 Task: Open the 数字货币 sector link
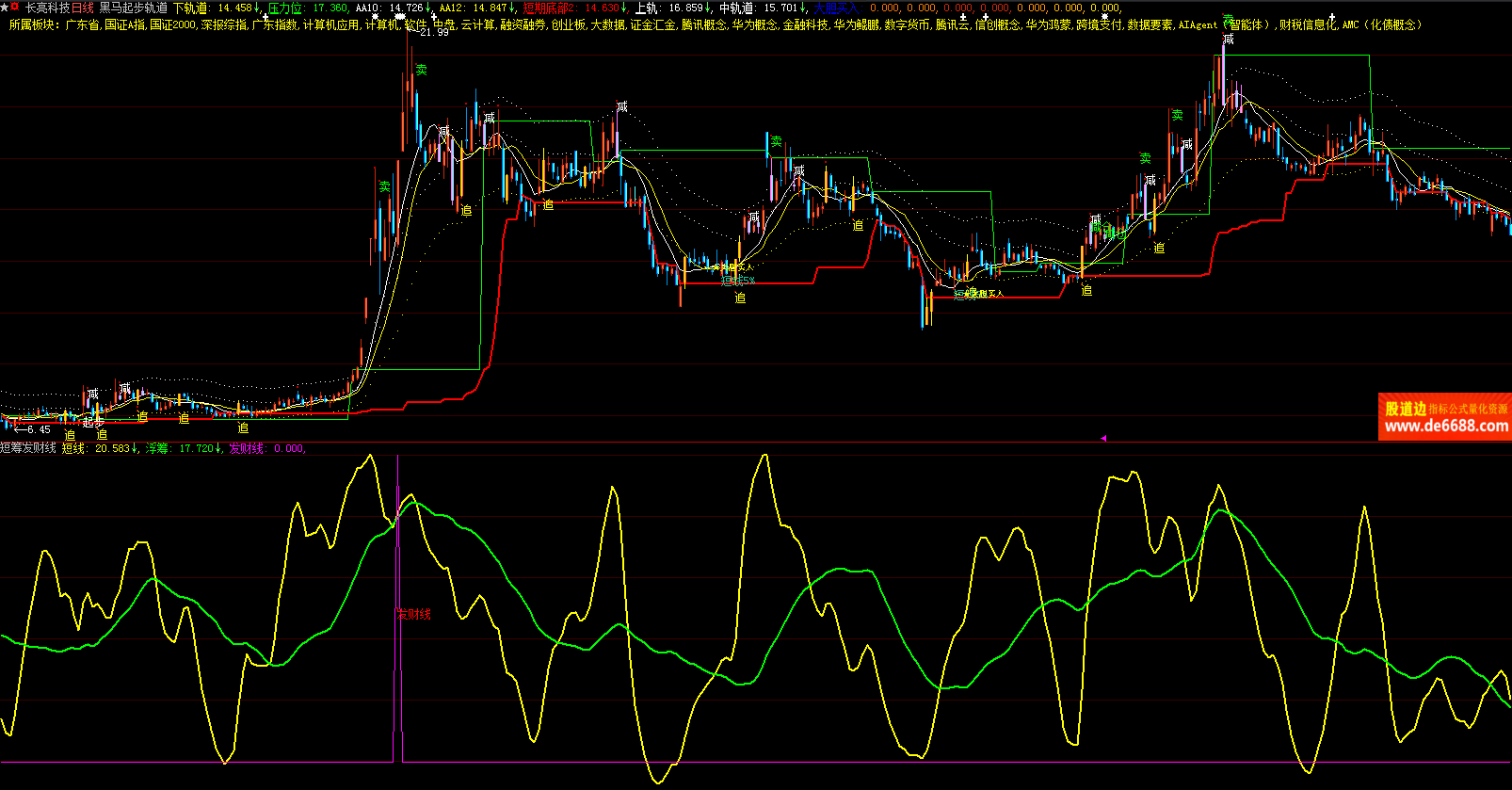click(907, 24)
